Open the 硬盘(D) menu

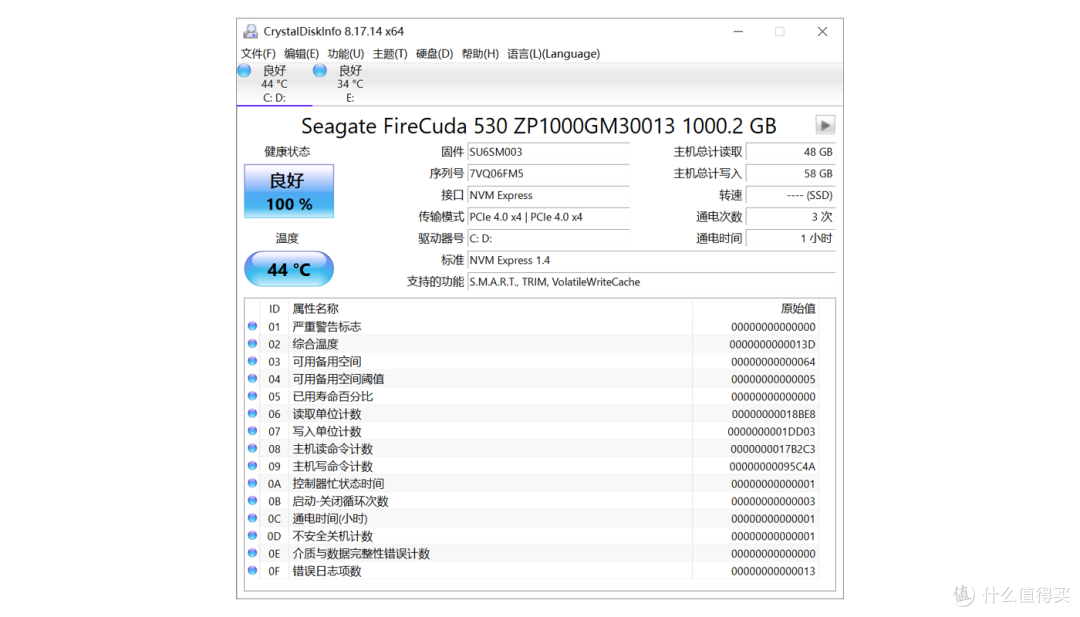click(x=434, y=54)
